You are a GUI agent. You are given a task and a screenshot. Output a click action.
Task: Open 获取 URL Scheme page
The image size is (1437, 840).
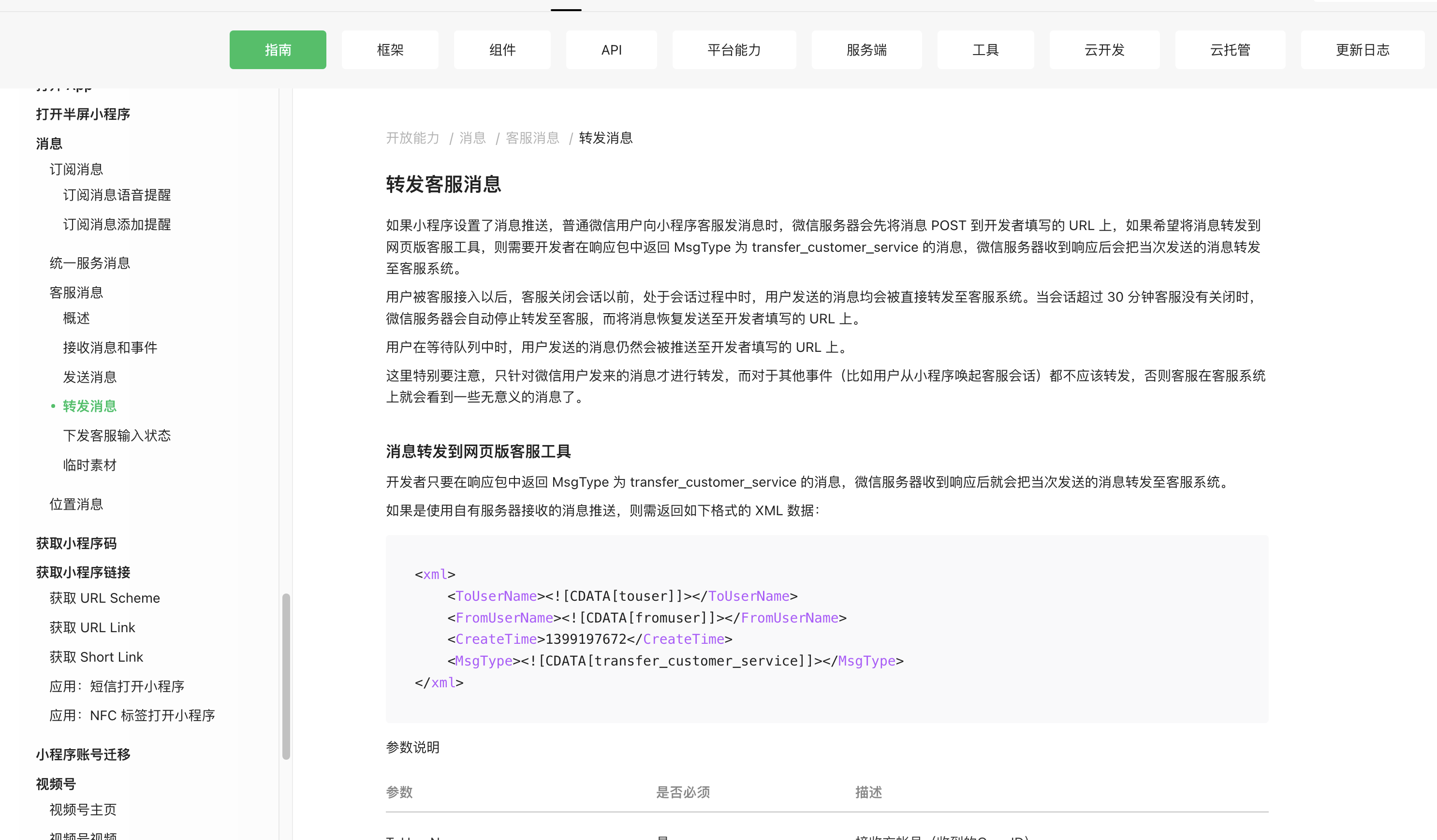click(104, 598)
